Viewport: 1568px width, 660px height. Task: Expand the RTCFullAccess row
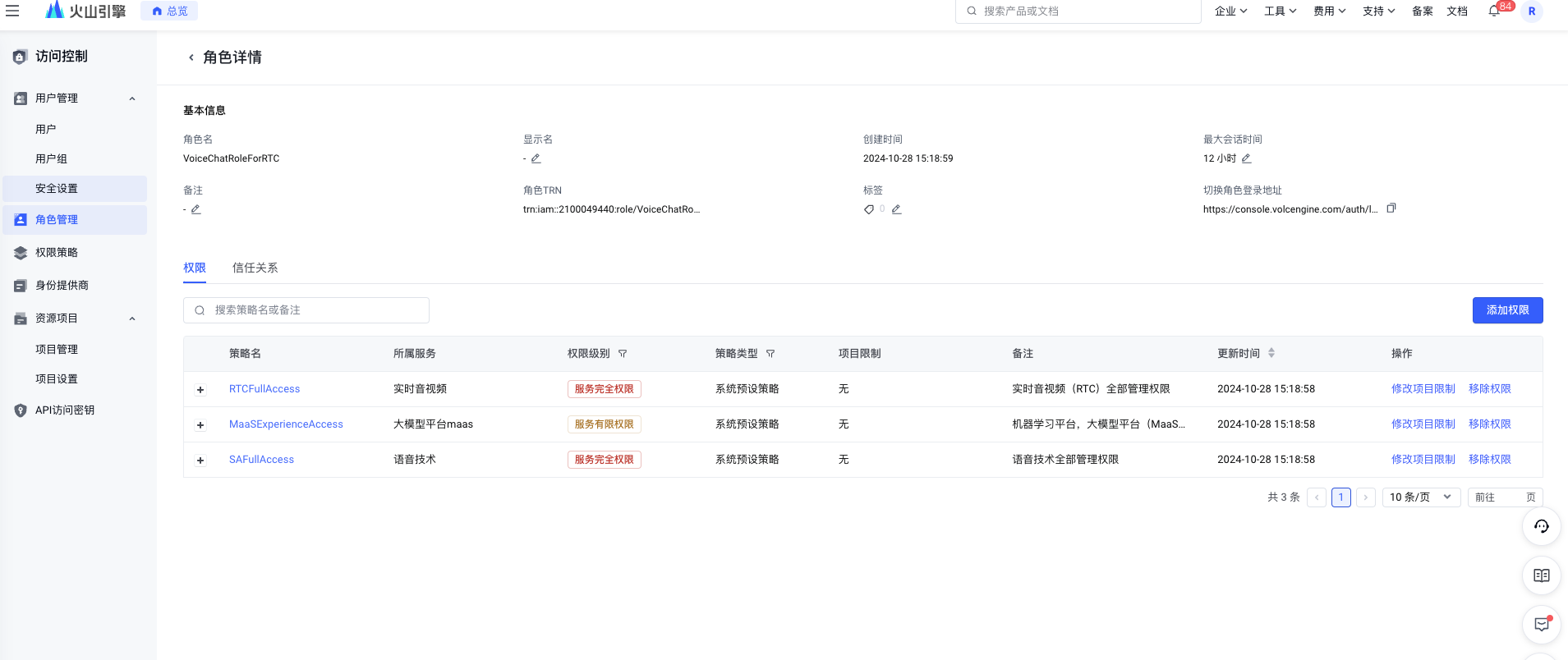(200, 390)
